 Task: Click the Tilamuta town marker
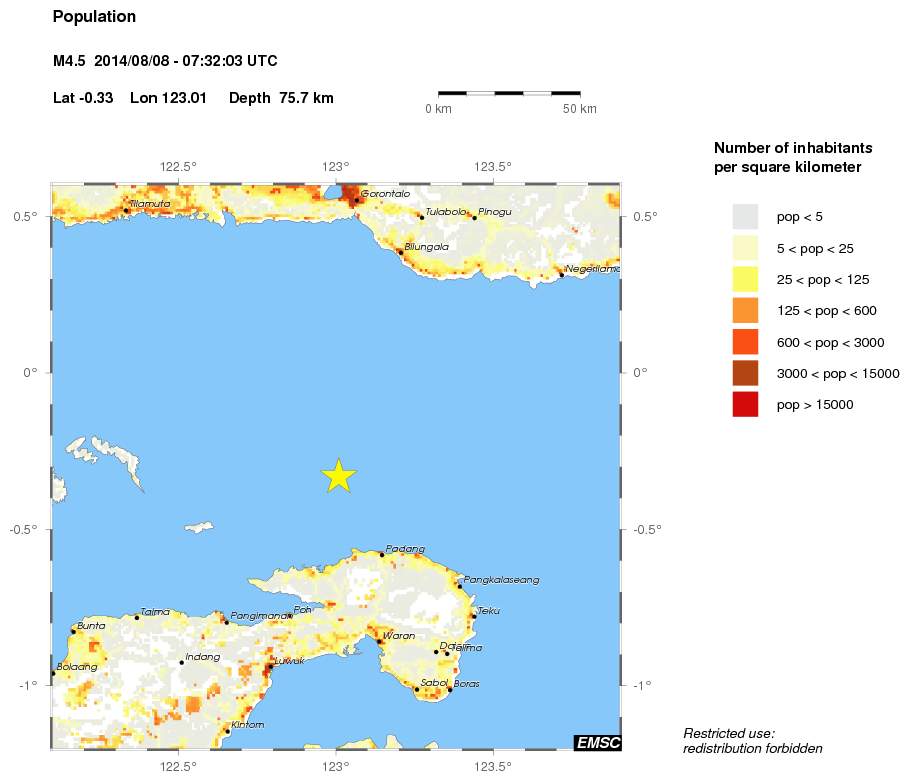[x=126, y=210]
